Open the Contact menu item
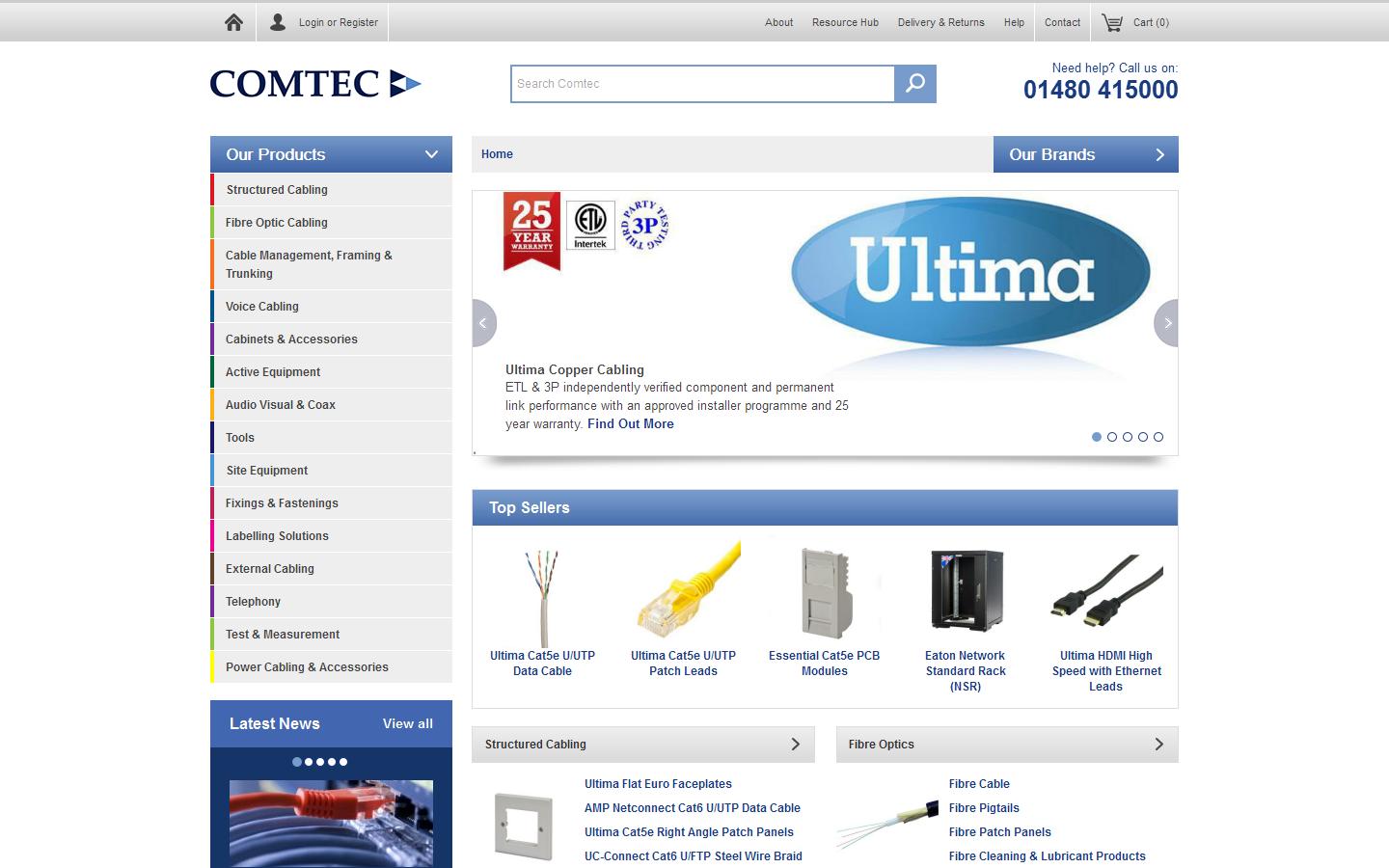This screenshot has width=1389, height=868. 1062,22
